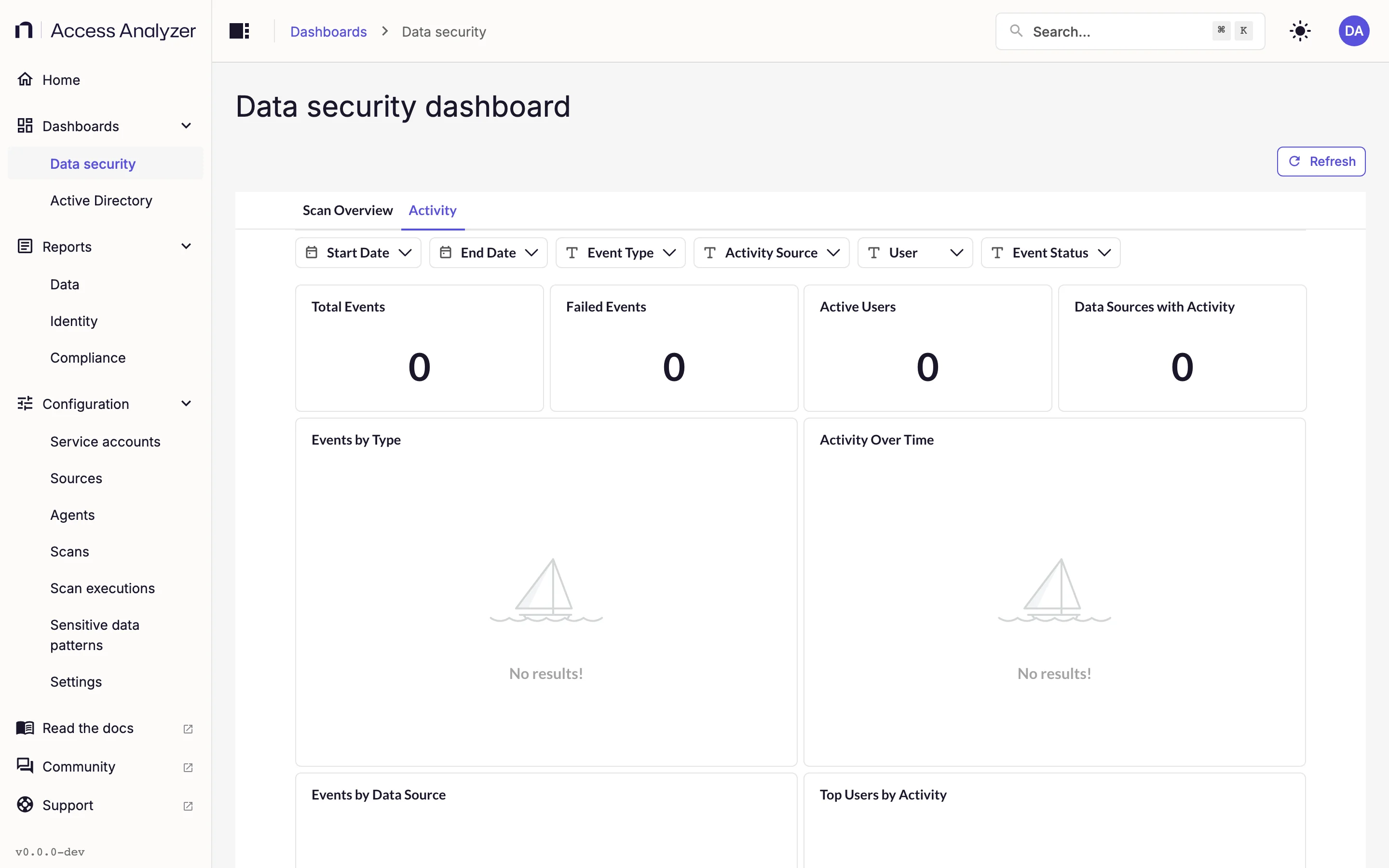
Task: Open Community external link icon
Action: [x=188, y=768]
